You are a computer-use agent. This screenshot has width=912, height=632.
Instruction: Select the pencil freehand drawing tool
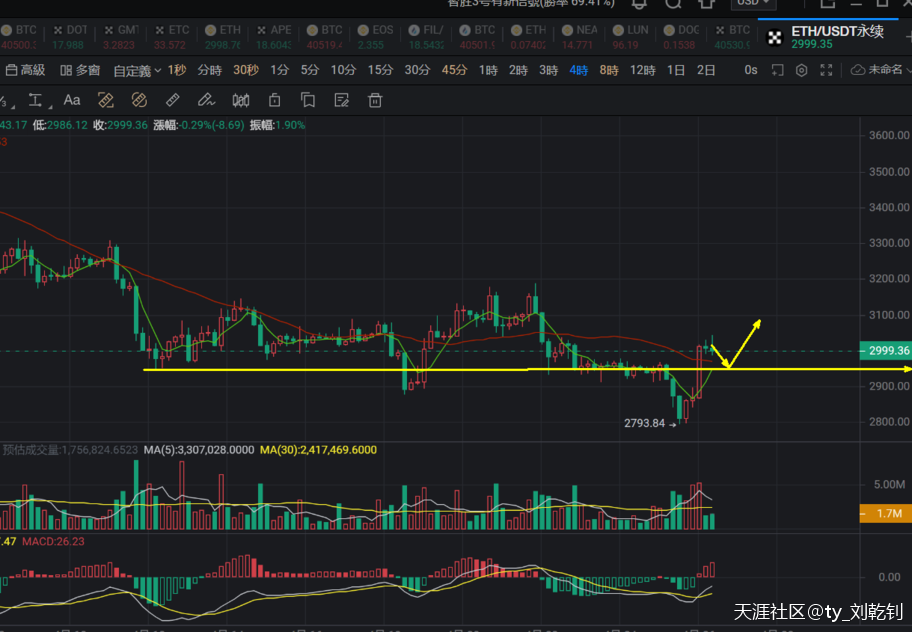point(206,100)
